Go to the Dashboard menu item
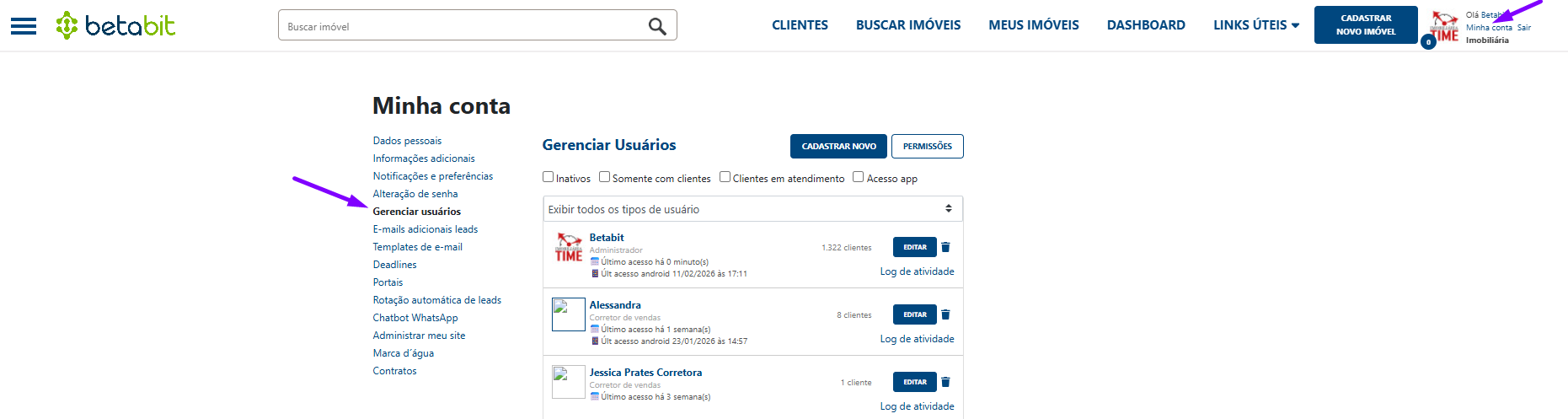This screenshot has width=1568, height=419. click(x=1146, y=25)
